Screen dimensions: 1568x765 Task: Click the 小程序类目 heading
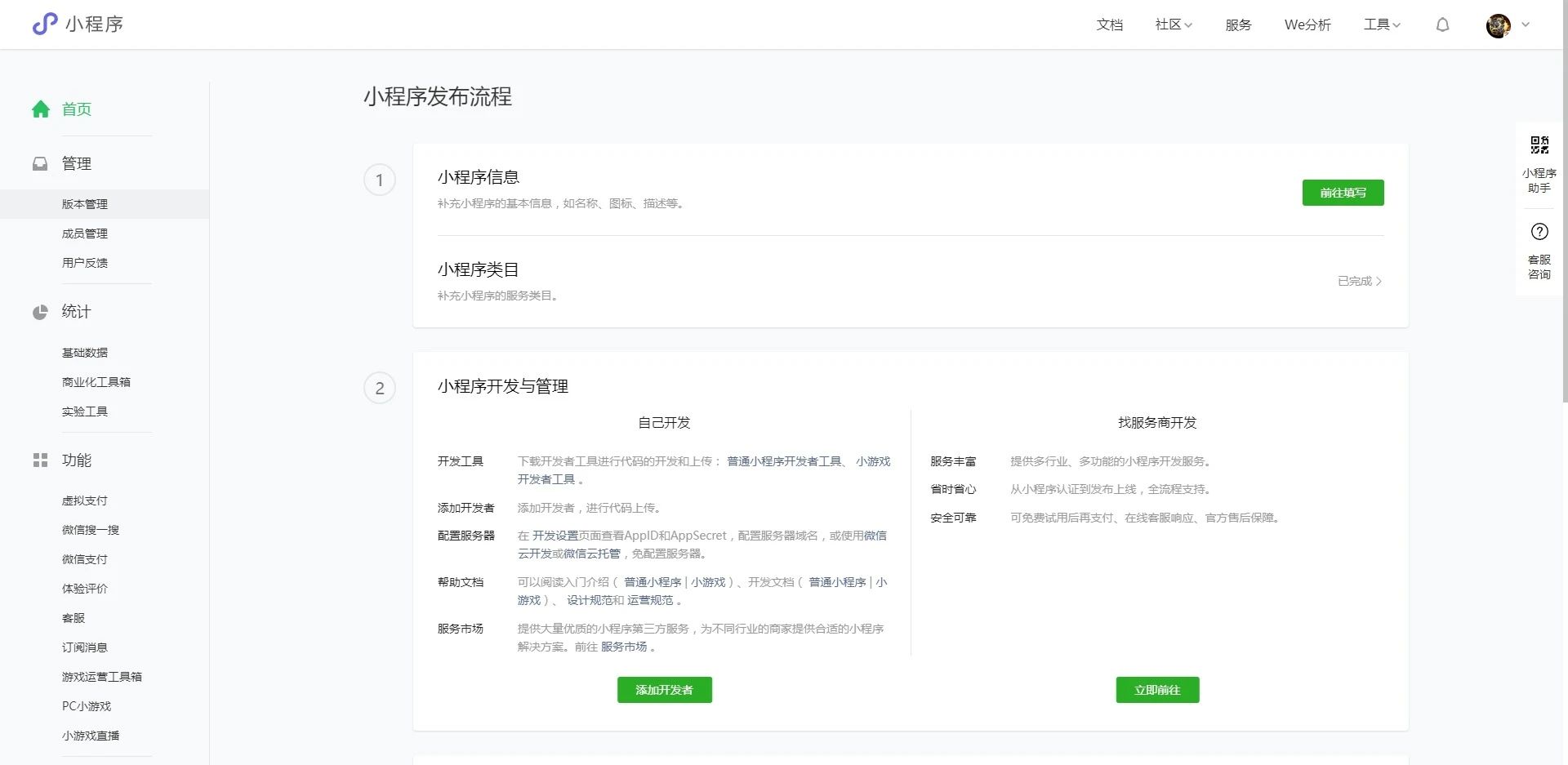(479, 269)
